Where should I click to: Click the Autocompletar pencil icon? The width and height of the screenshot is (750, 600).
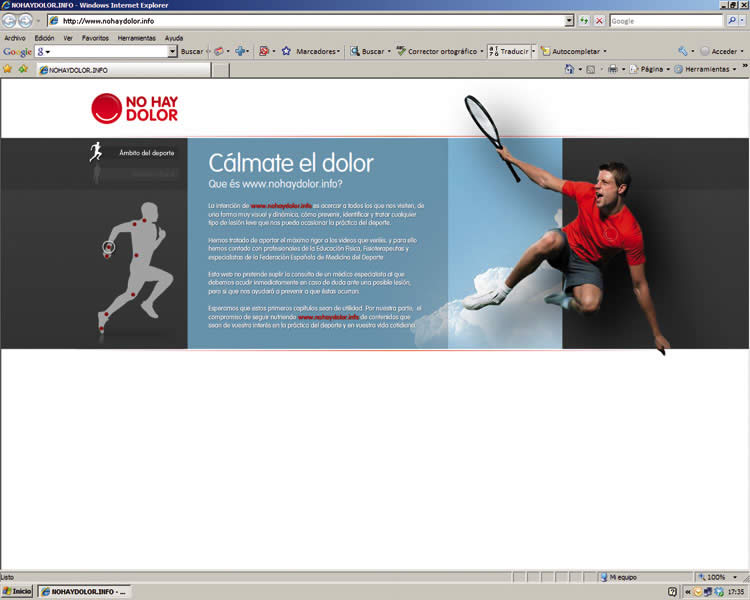pos(545,51)
